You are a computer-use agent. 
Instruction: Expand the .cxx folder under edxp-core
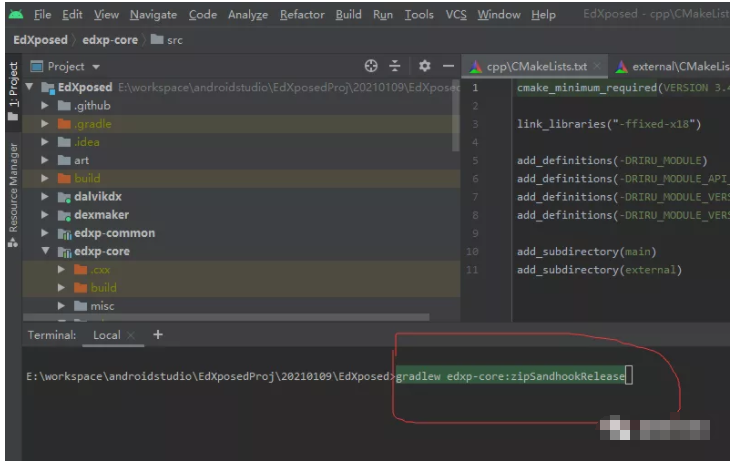pos(61,269)
